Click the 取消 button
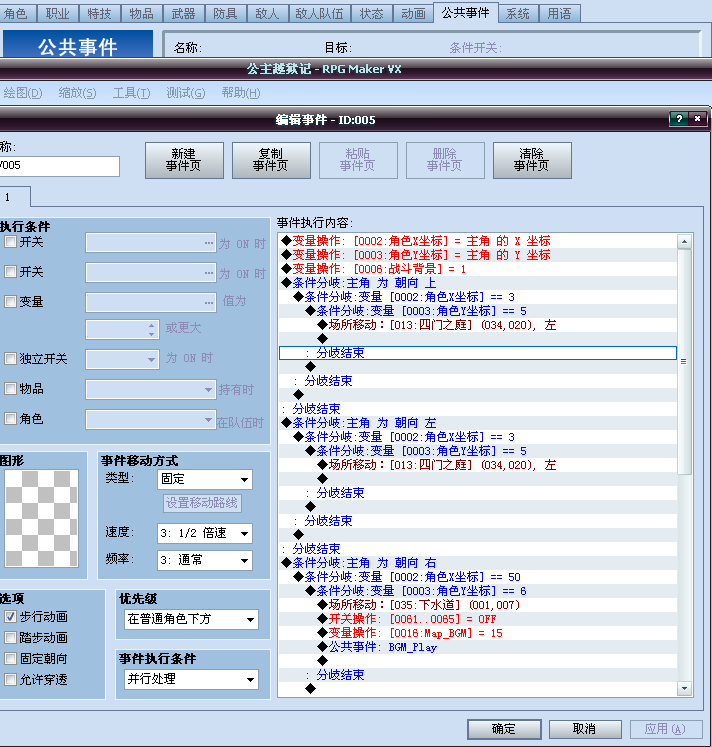This screenshot has width=712, height=747. click(585, 729)
